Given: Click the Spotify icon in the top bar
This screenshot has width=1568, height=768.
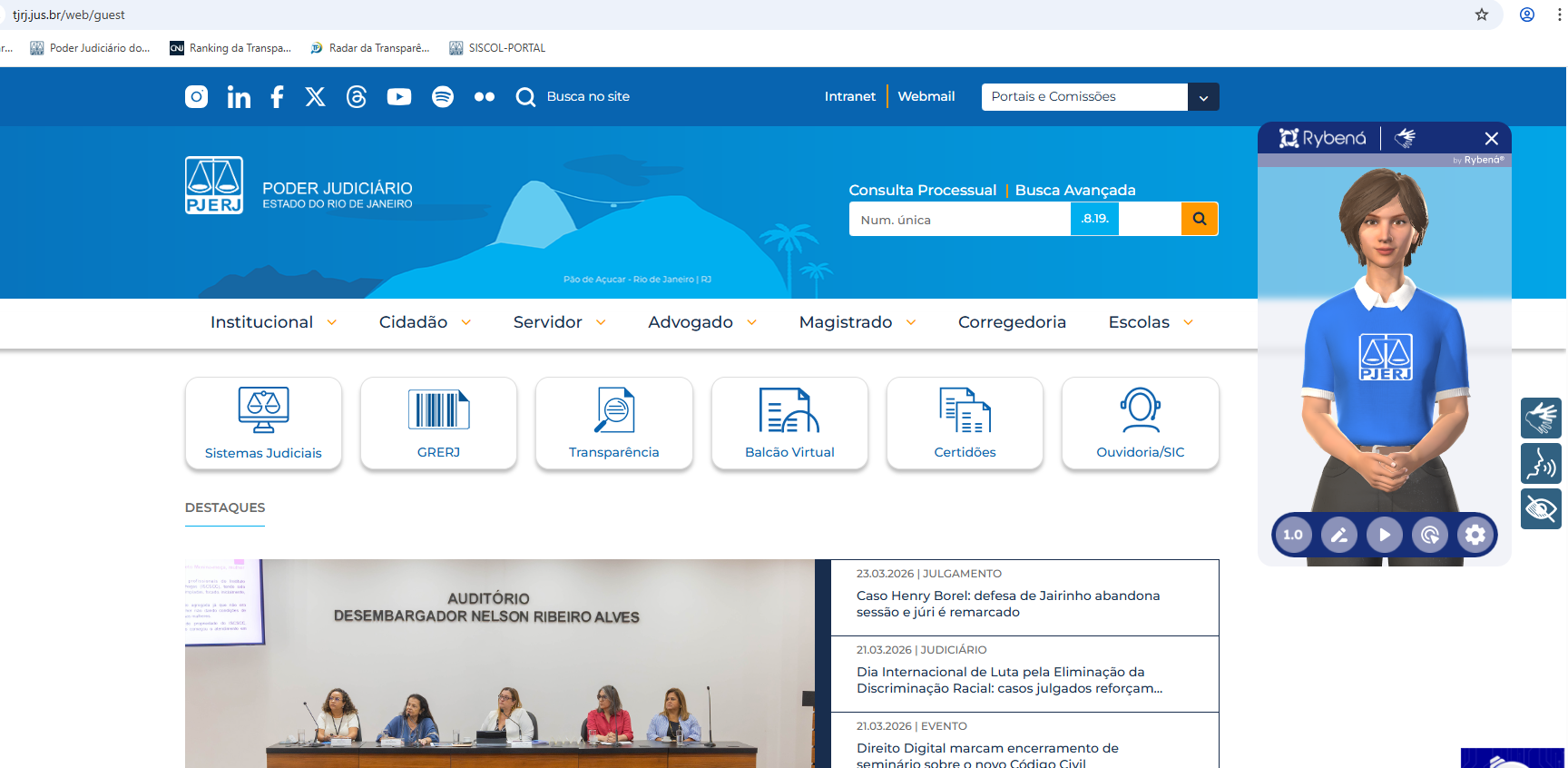Looking at the screenshot, I should (x=443, y=97).
